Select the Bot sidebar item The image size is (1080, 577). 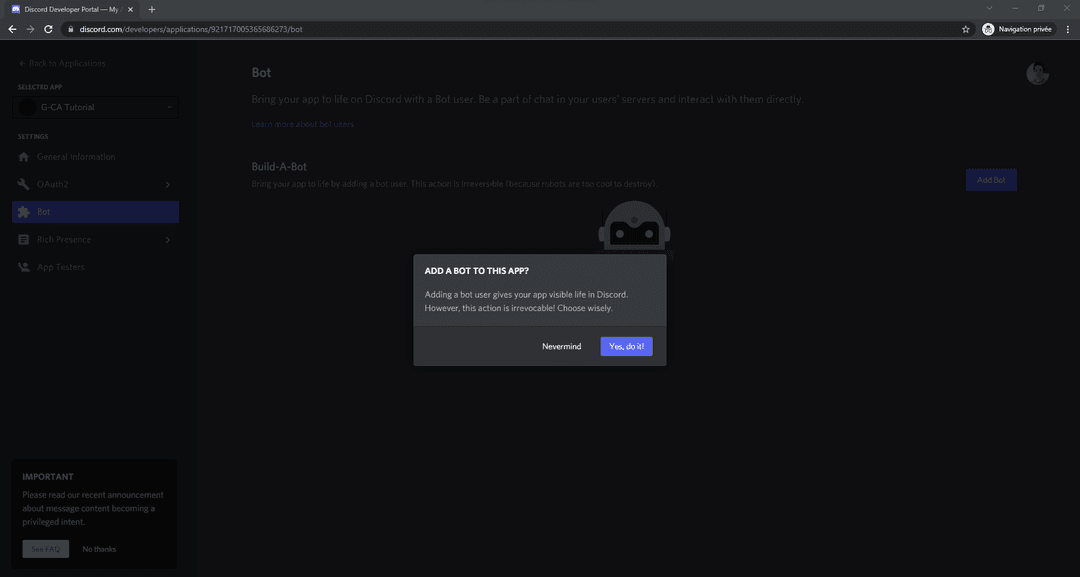tap(96, 212)
